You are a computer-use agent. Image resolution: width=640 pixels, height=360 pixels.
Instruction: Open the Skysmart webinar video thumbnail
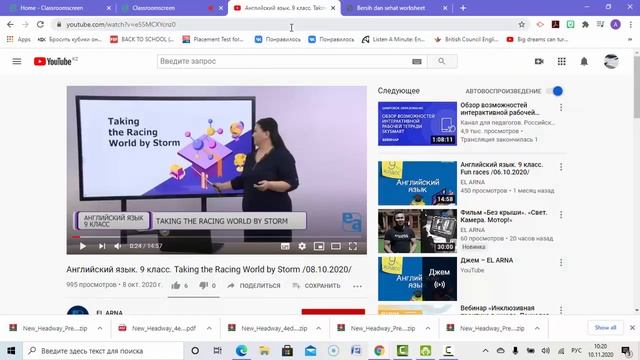(417, 124)
